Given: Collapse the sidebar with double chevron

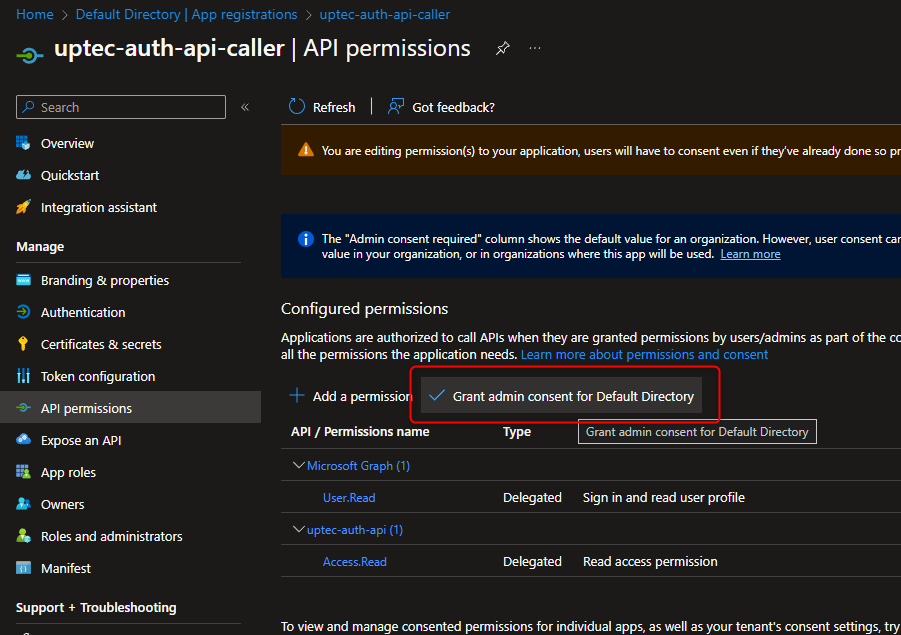Looking at the screenshot, I should (245, 107).
